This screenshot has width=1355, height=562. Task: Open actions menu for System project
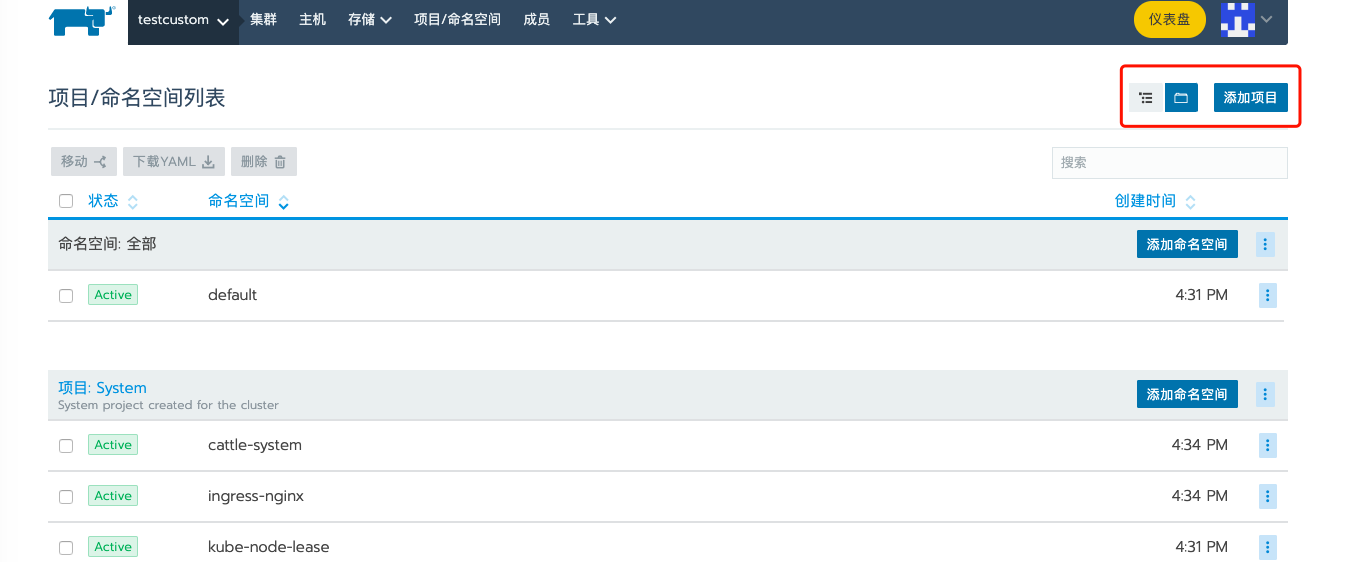pos(1265,394)
